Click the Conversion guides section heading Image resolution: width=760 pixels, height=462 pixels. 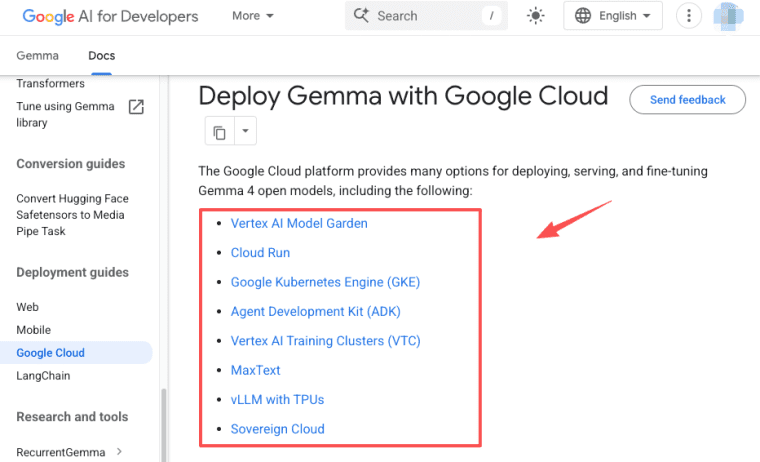71,164
